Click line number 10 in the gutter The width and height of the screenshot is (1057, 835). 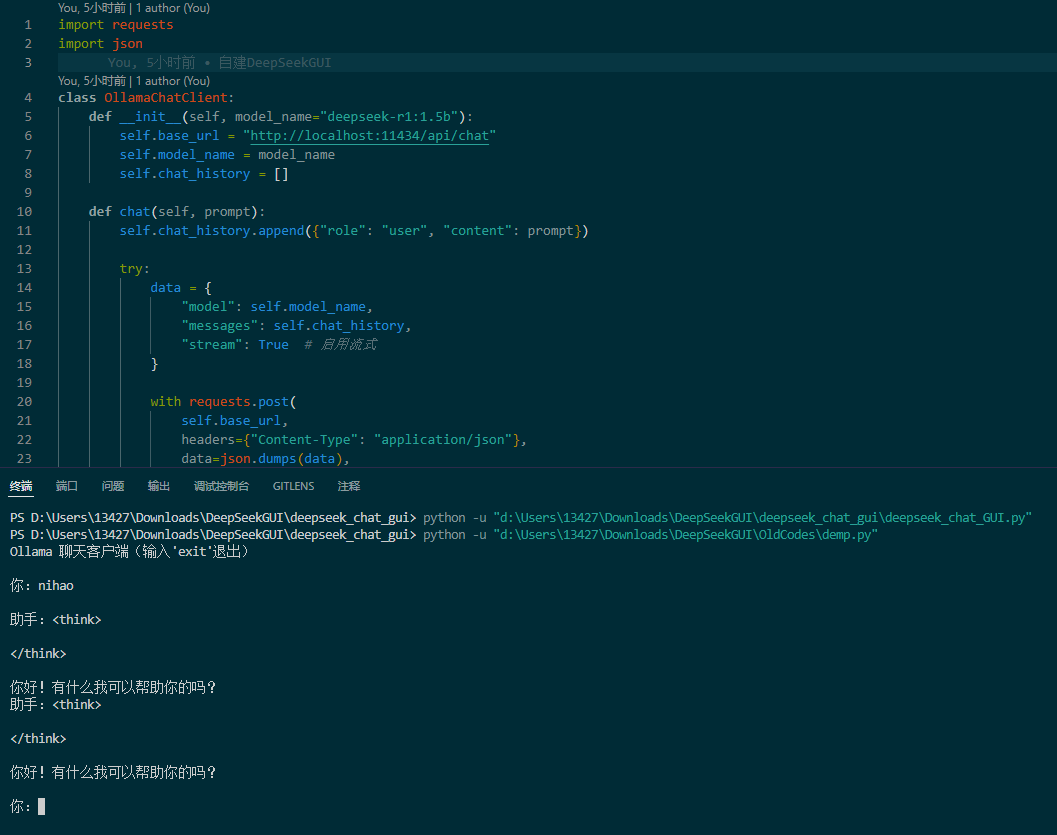click(24, 212)
